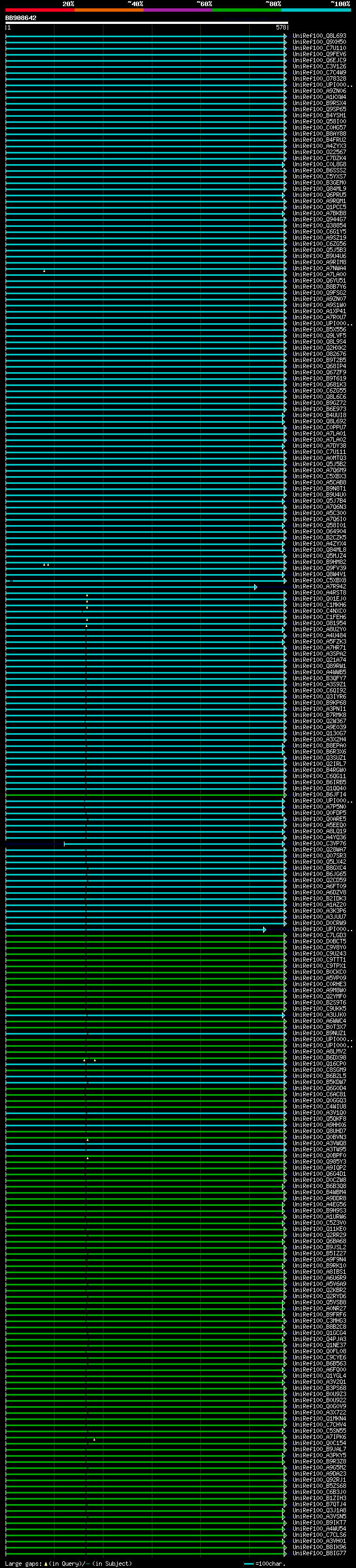Click the green alignment bar for B6JFI4
356x1568 pixels.
[146, 795]
